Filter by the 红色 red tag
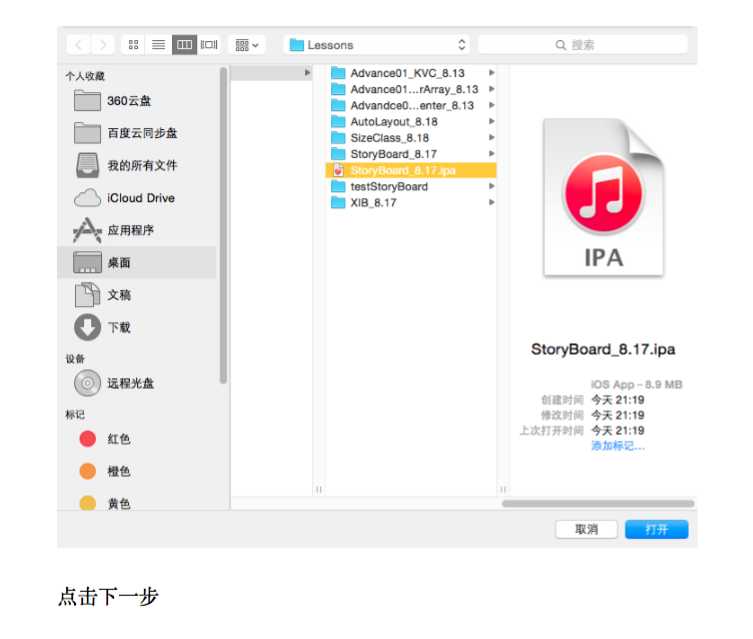This screenshot has height=639, width=753. point(139,439)
